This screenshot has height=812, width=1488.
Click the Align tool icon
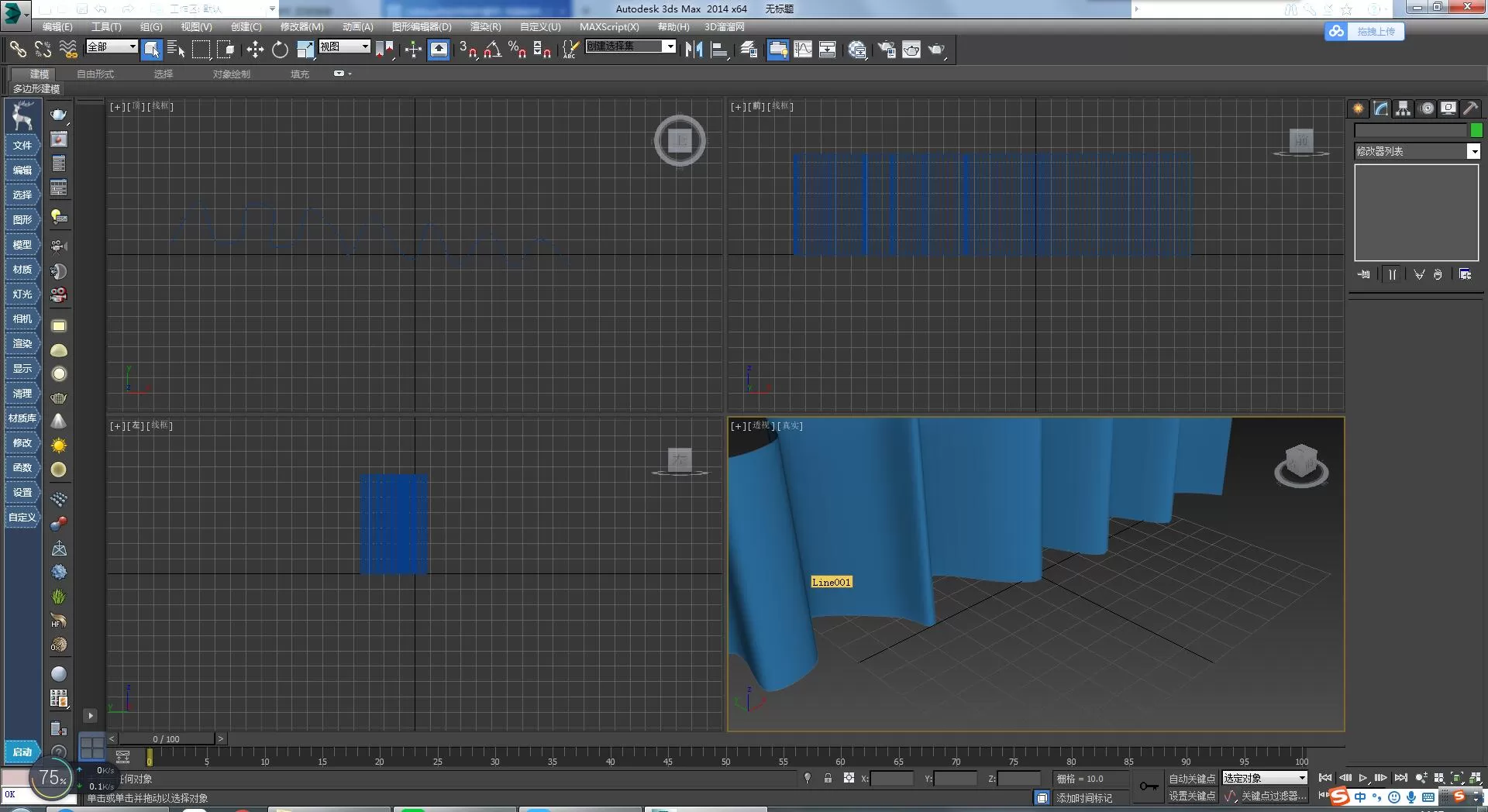(x=720, y=50)
